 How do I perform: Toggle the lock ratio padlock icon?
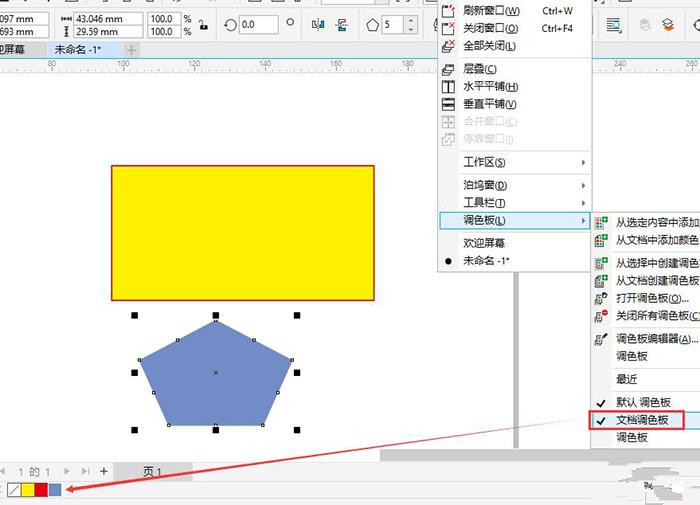click(203, 25)
